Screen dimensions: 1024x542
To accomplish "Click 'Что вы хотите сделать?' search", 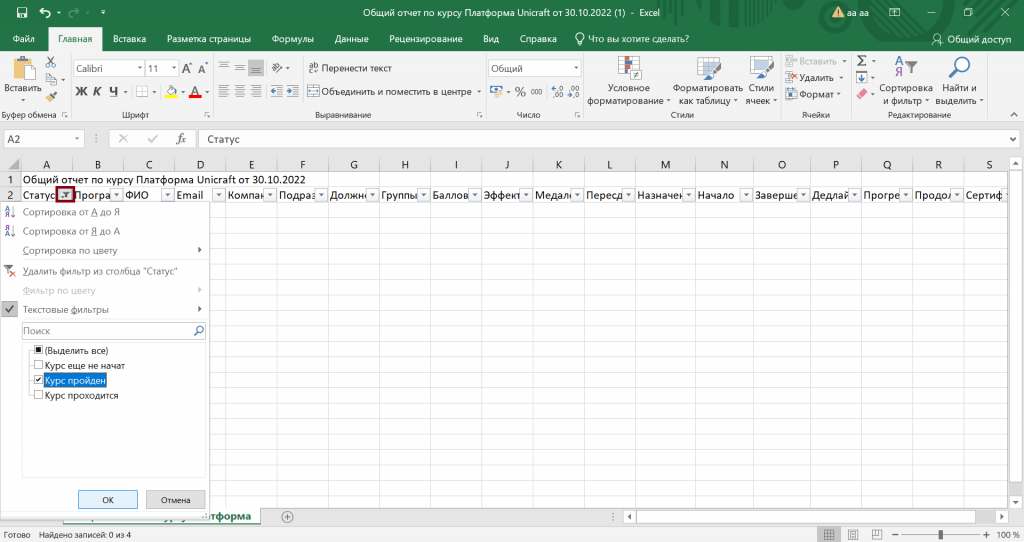I will pos(632,39).
